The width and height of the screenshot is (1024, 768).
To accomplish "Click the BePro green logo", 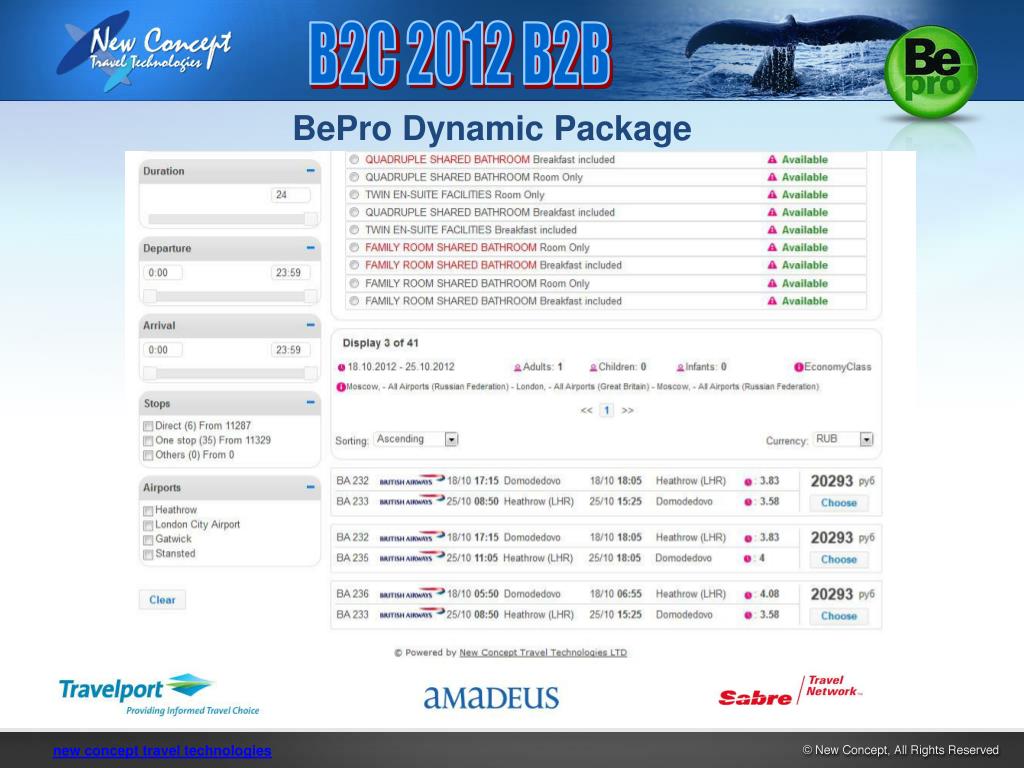I will click(x=931, y=72).
